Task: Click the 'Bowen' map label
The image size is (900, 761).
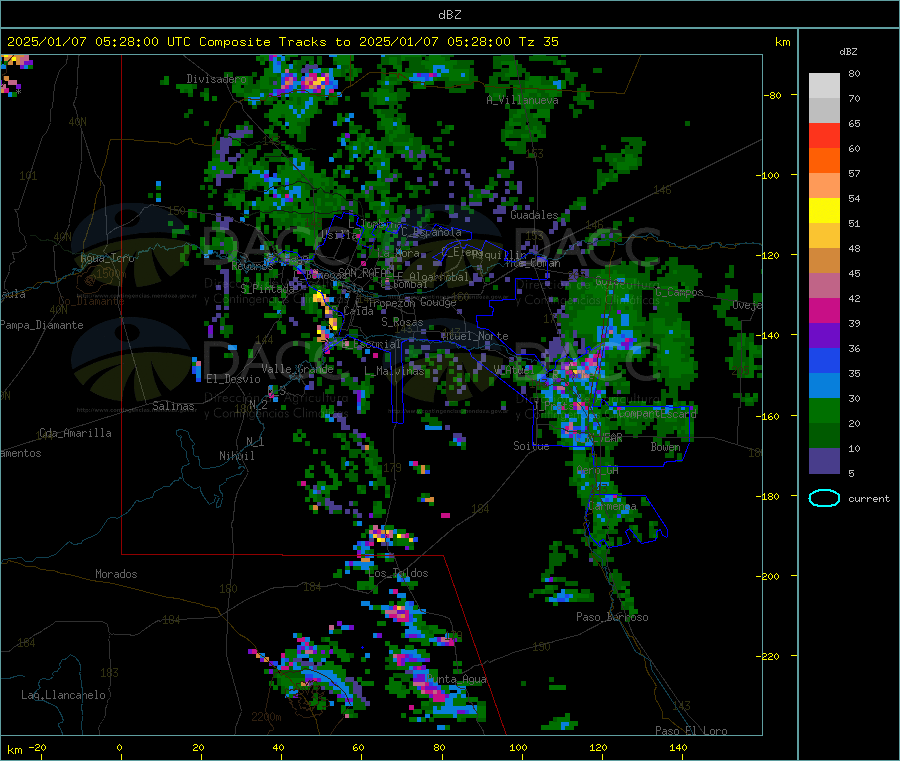Action: (665, 448)
